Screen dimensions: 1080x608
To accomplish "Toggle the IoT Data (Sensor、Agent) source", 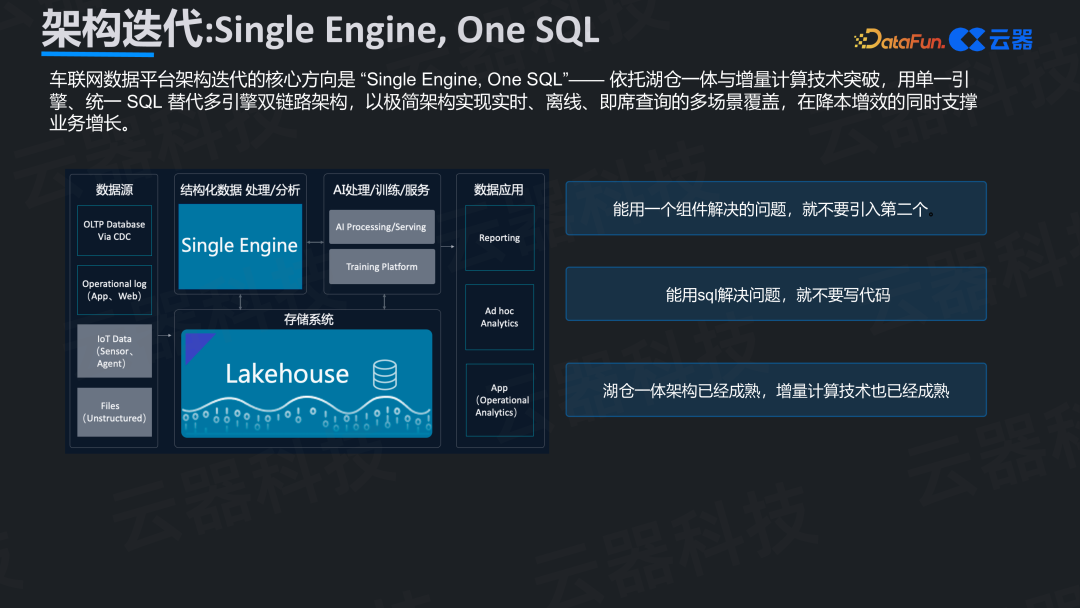I will pyautogui.click(x=114, y=352).
